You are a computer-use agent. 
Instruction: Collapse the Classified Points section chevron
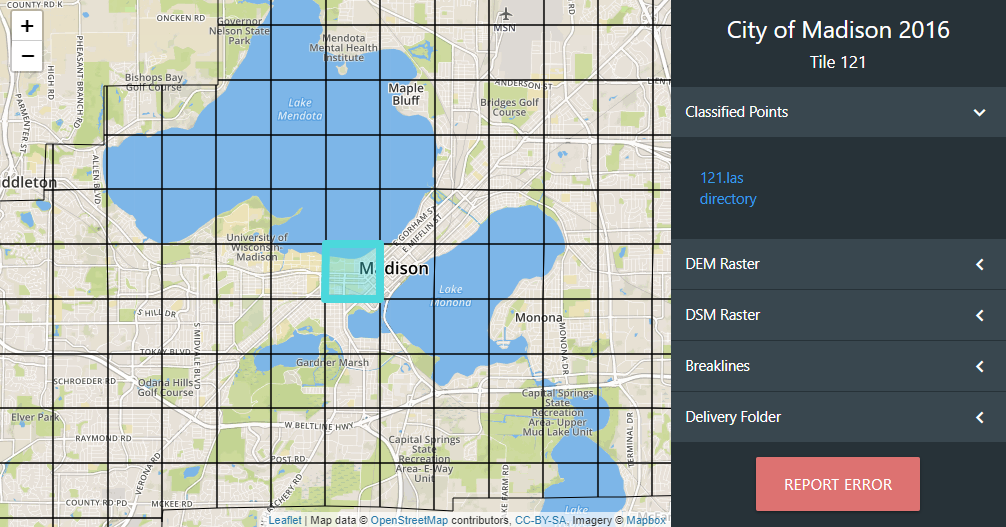pos(979,112)
